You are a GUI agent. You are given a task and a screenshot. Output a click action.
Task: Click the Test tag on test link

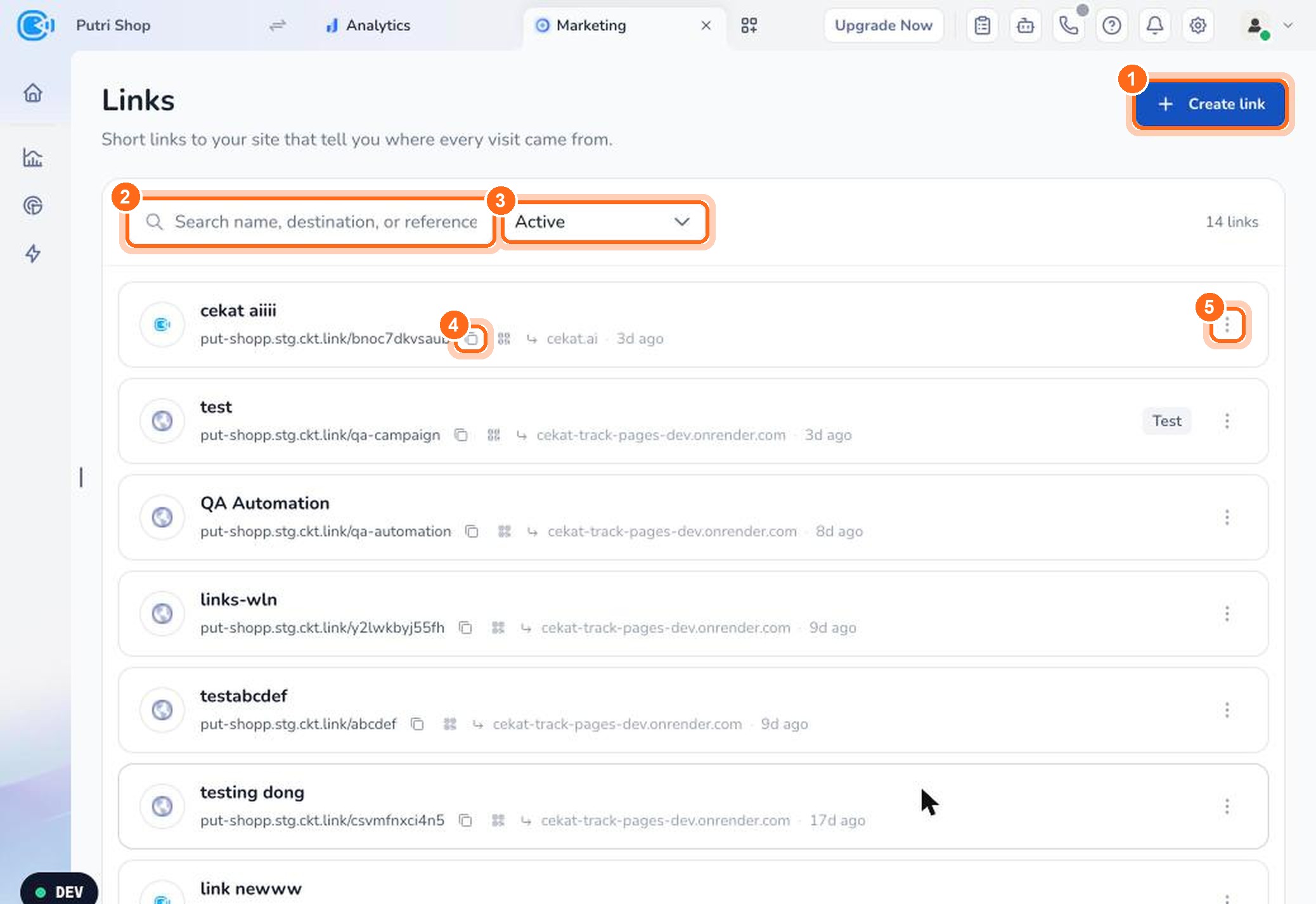click(x=1166, y=421)
